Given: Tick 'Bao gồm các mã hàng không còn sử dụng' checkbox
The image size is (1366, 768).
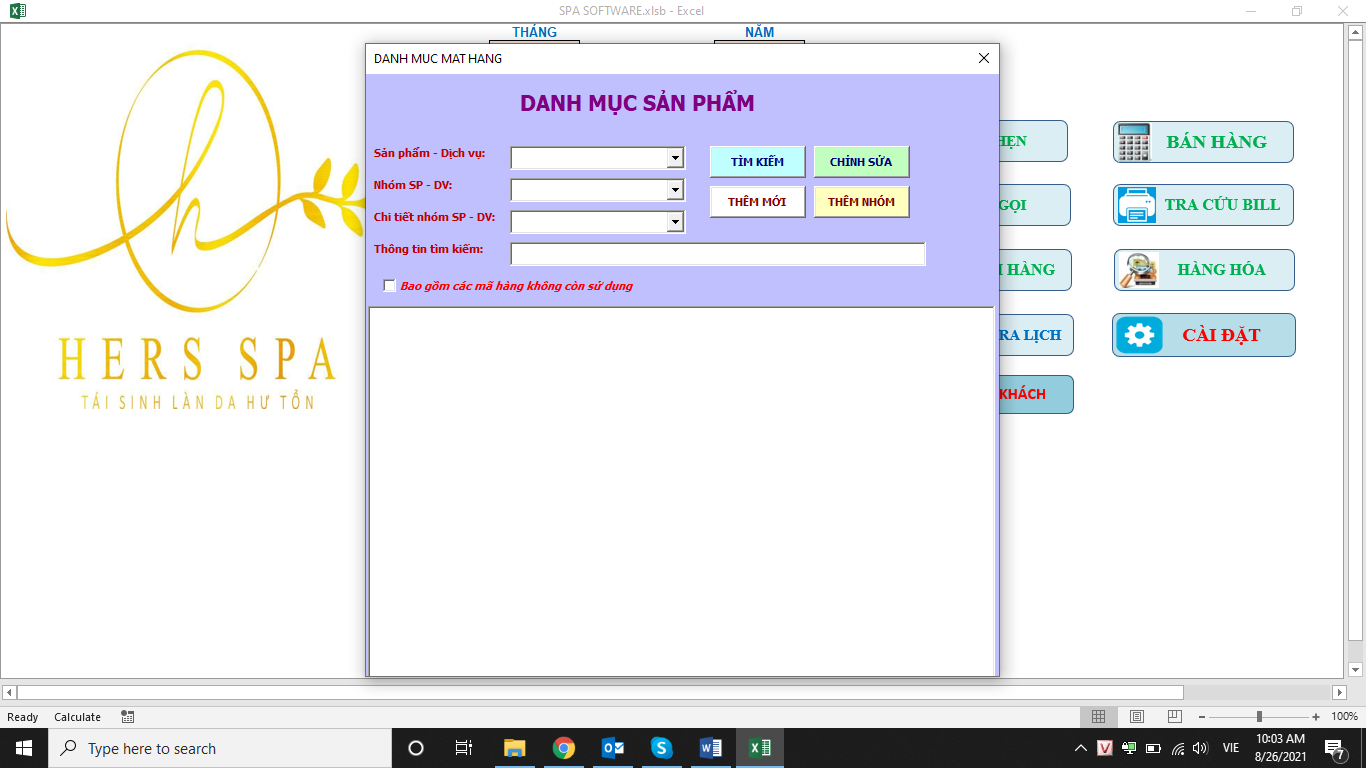Looking at the screenshot, I should coord(390,286).
